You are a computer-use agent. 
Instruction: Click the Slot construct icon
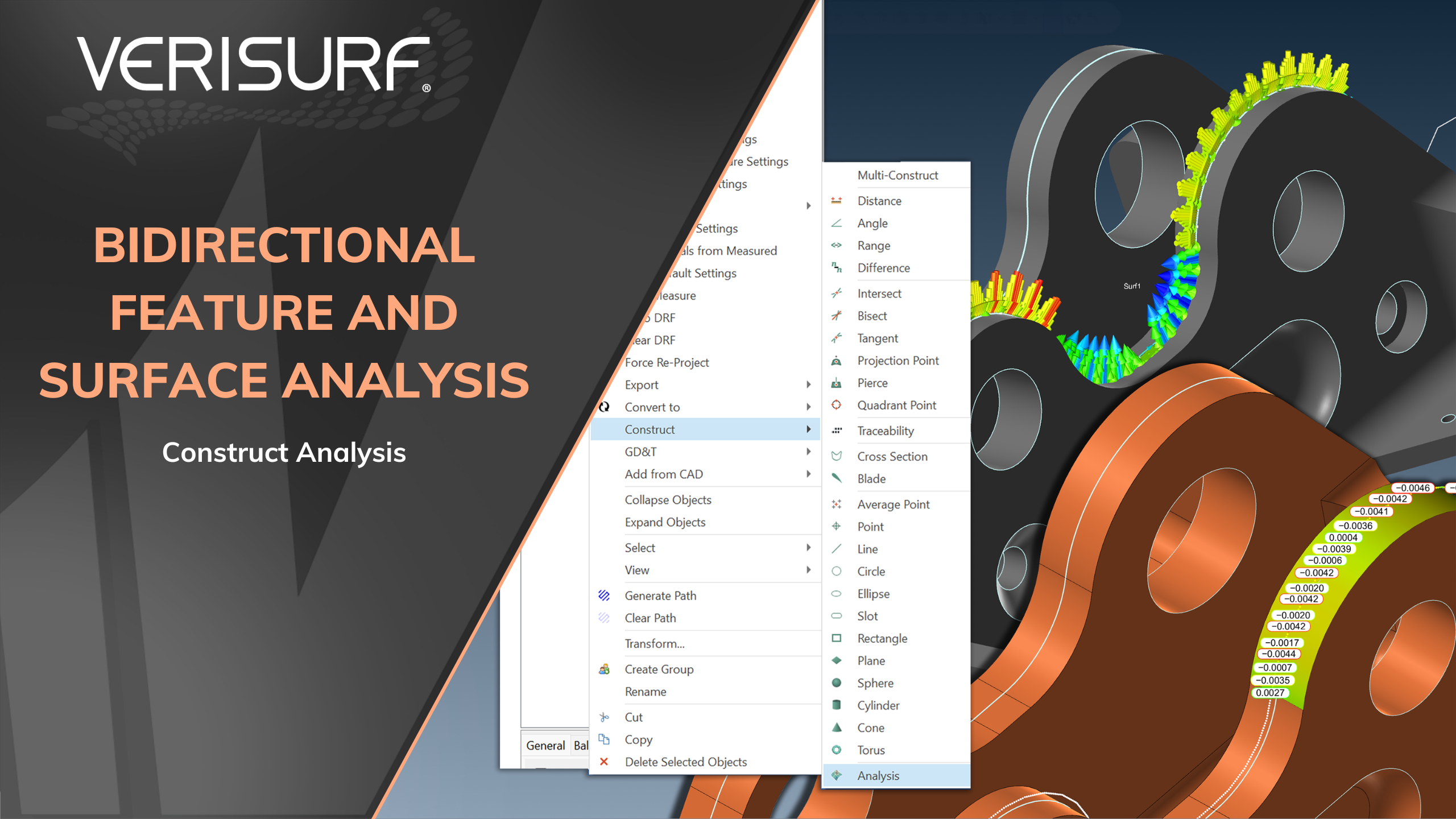coord(836,616)
